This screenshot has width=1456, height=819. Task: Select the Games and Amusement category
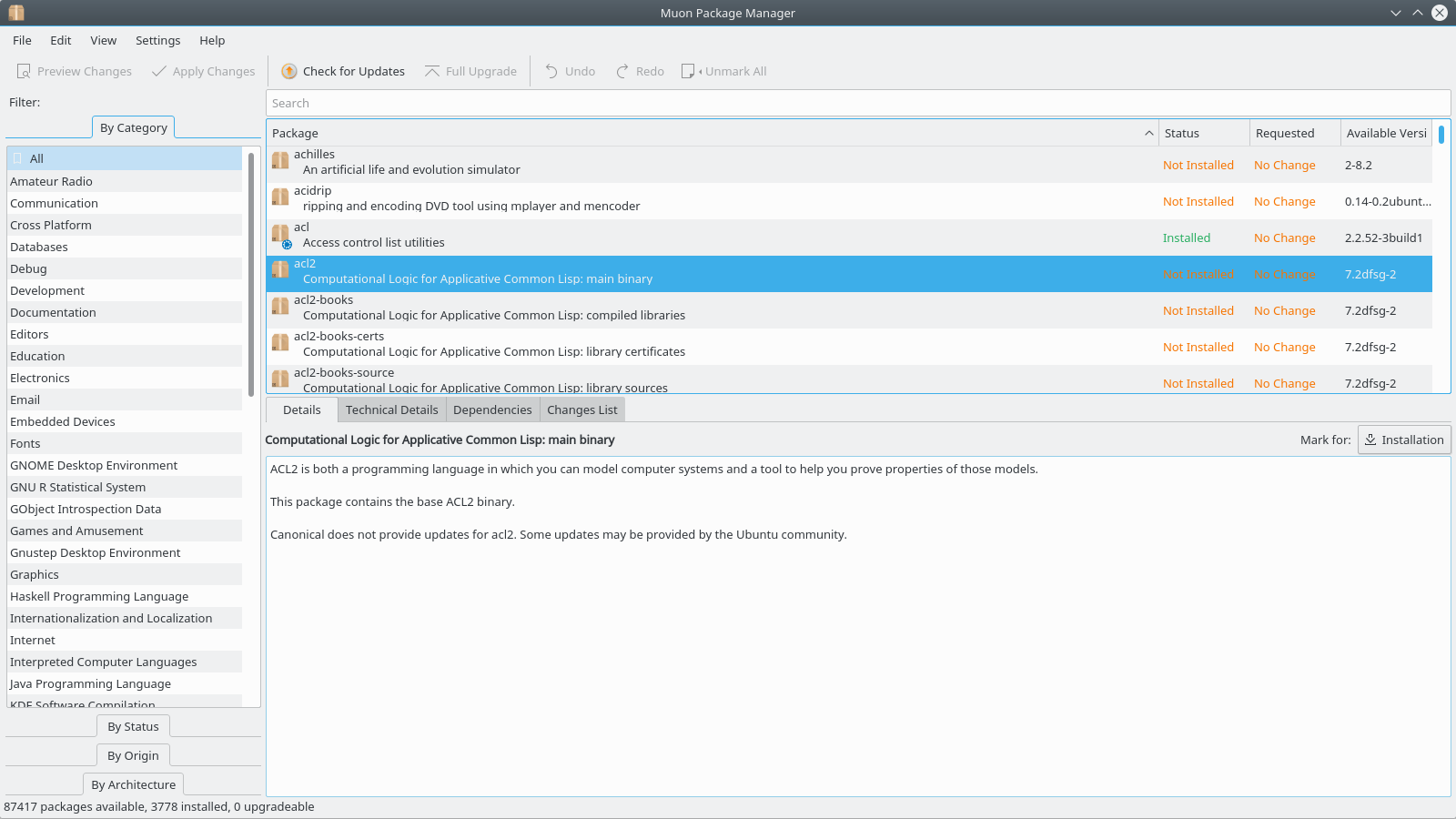point(76,531)
